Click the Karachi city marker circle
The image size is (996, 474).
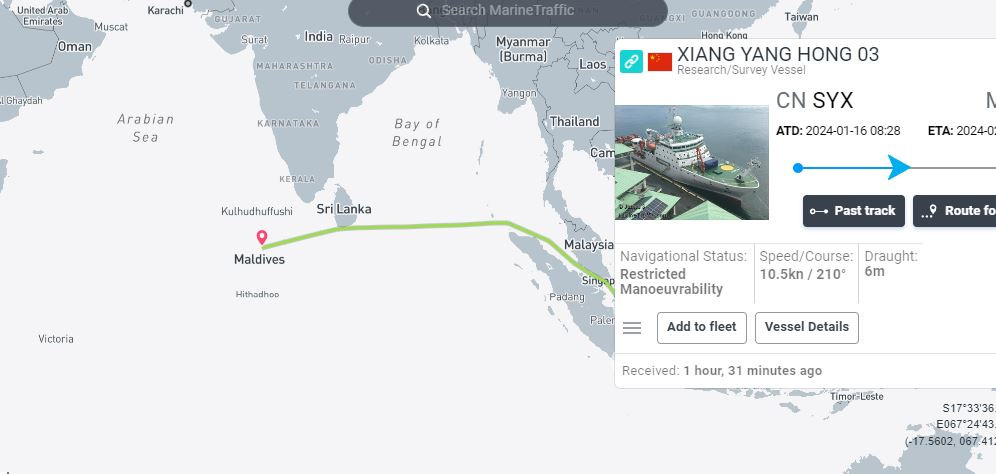188,4
